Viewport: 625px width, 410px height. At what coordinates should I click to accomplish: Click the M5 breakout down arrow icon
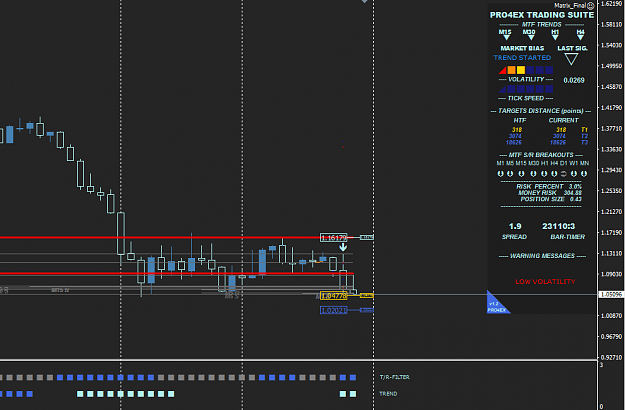(510, 174)
